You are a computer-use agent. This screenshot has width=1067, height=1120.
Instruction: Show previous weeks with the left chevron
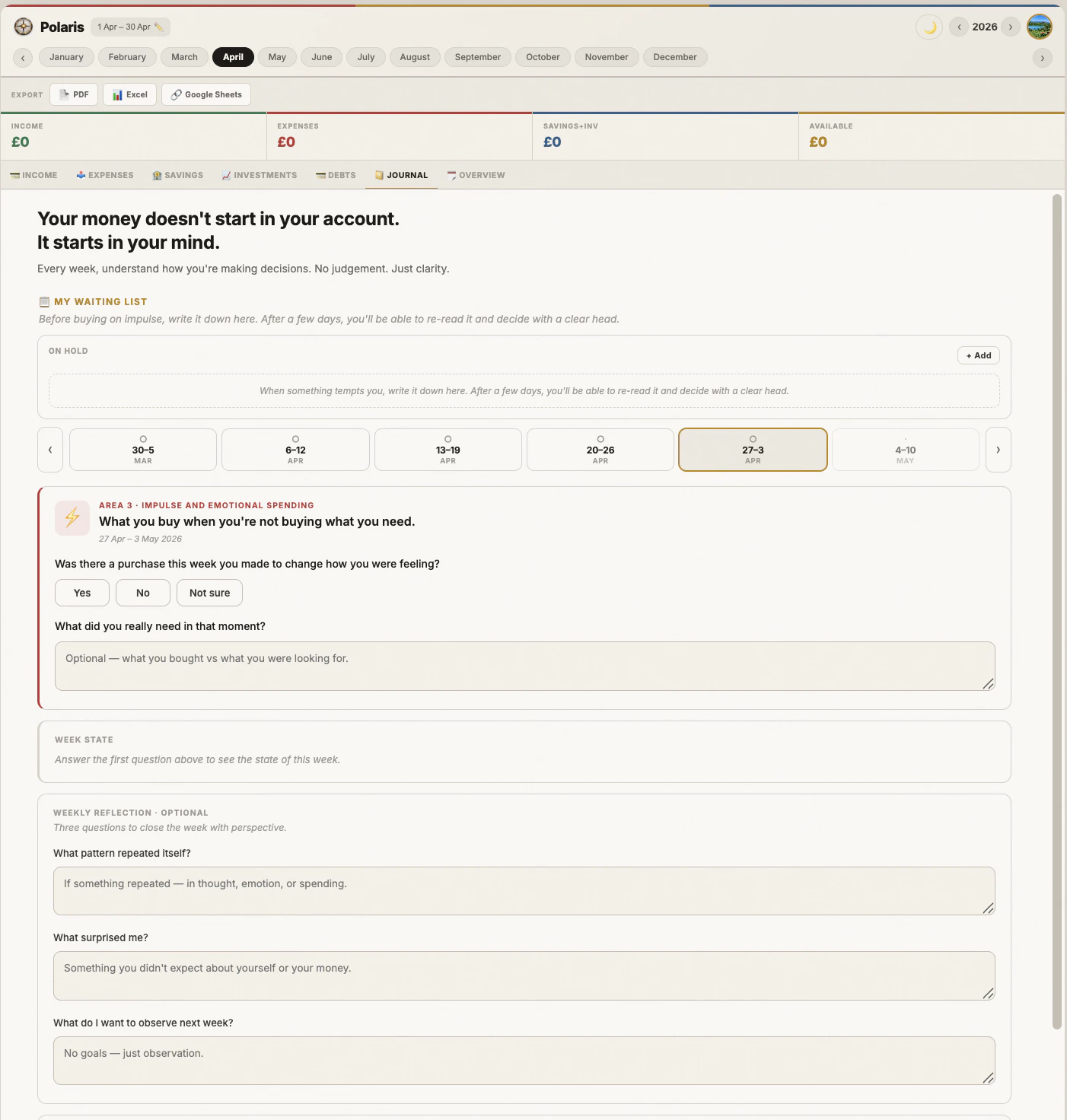point(50,450)
